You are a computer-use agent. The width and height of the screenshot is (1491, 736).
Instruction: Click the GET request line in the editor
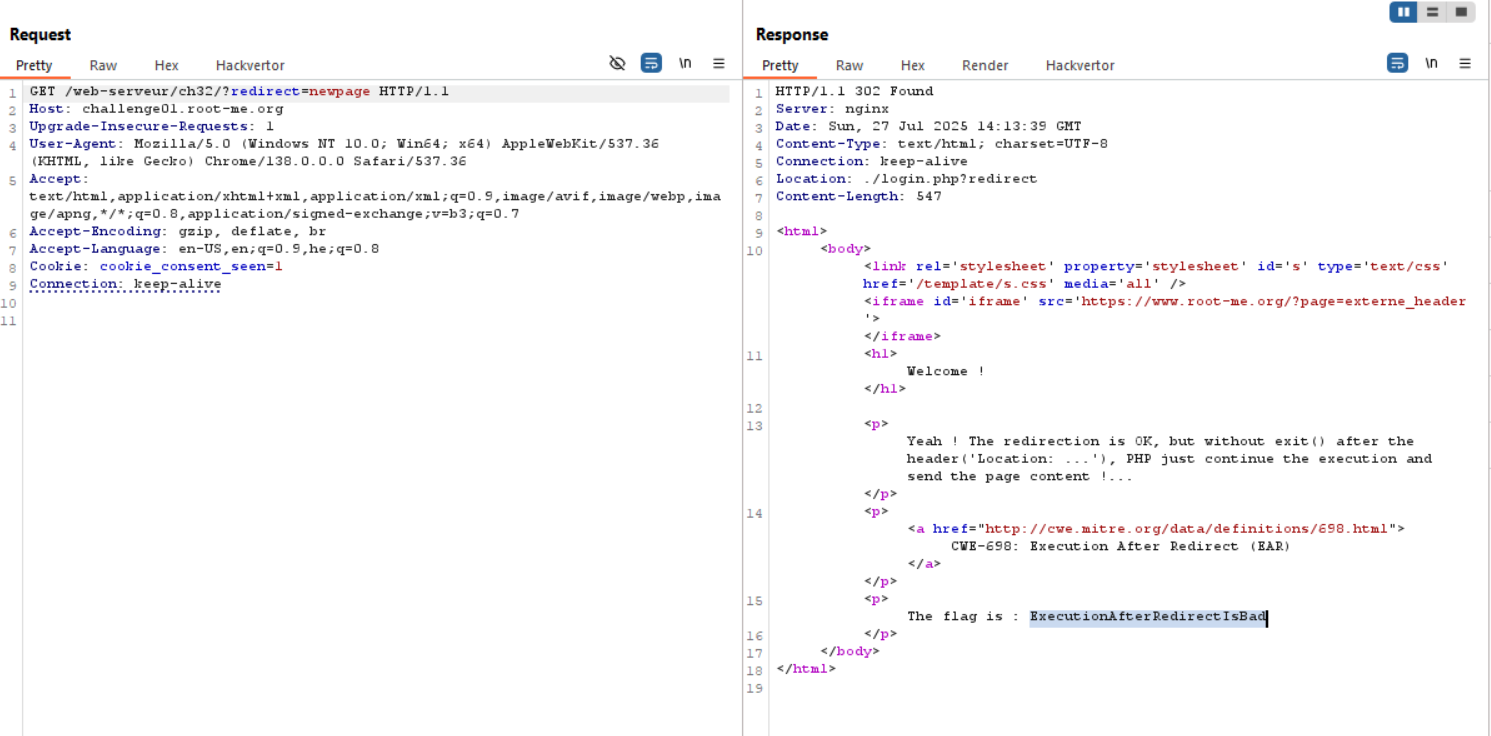pyautogui.click(x=239, y=91)
